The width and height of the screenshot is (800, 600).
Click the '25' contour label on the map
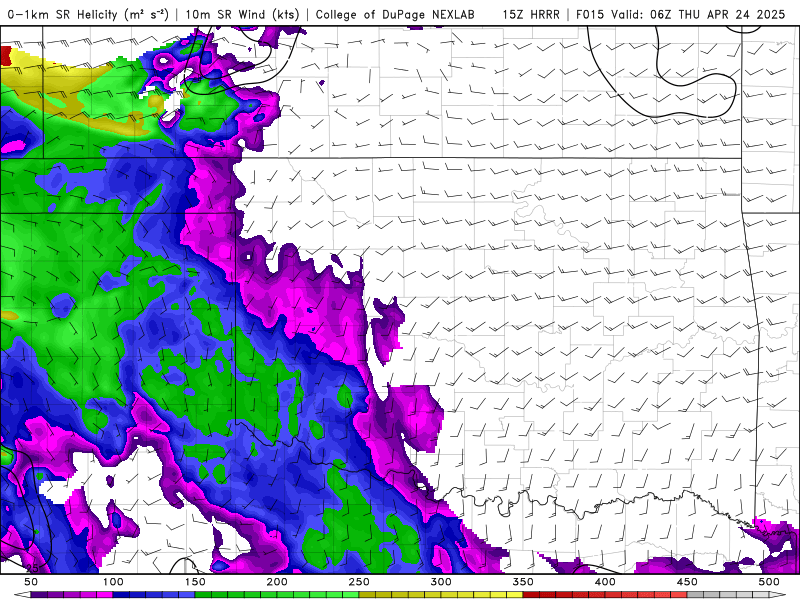(32, 567)
